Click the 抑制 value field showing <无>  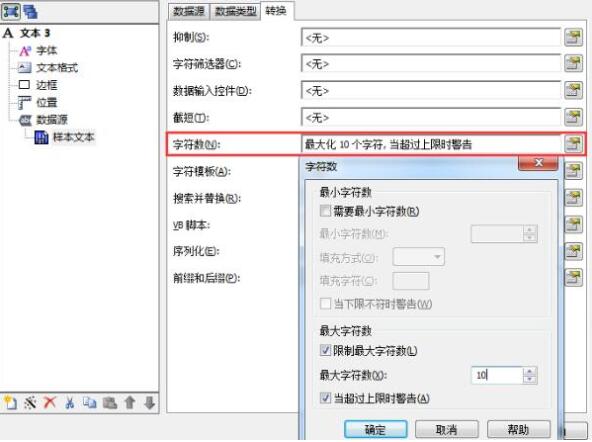(431, 37)
